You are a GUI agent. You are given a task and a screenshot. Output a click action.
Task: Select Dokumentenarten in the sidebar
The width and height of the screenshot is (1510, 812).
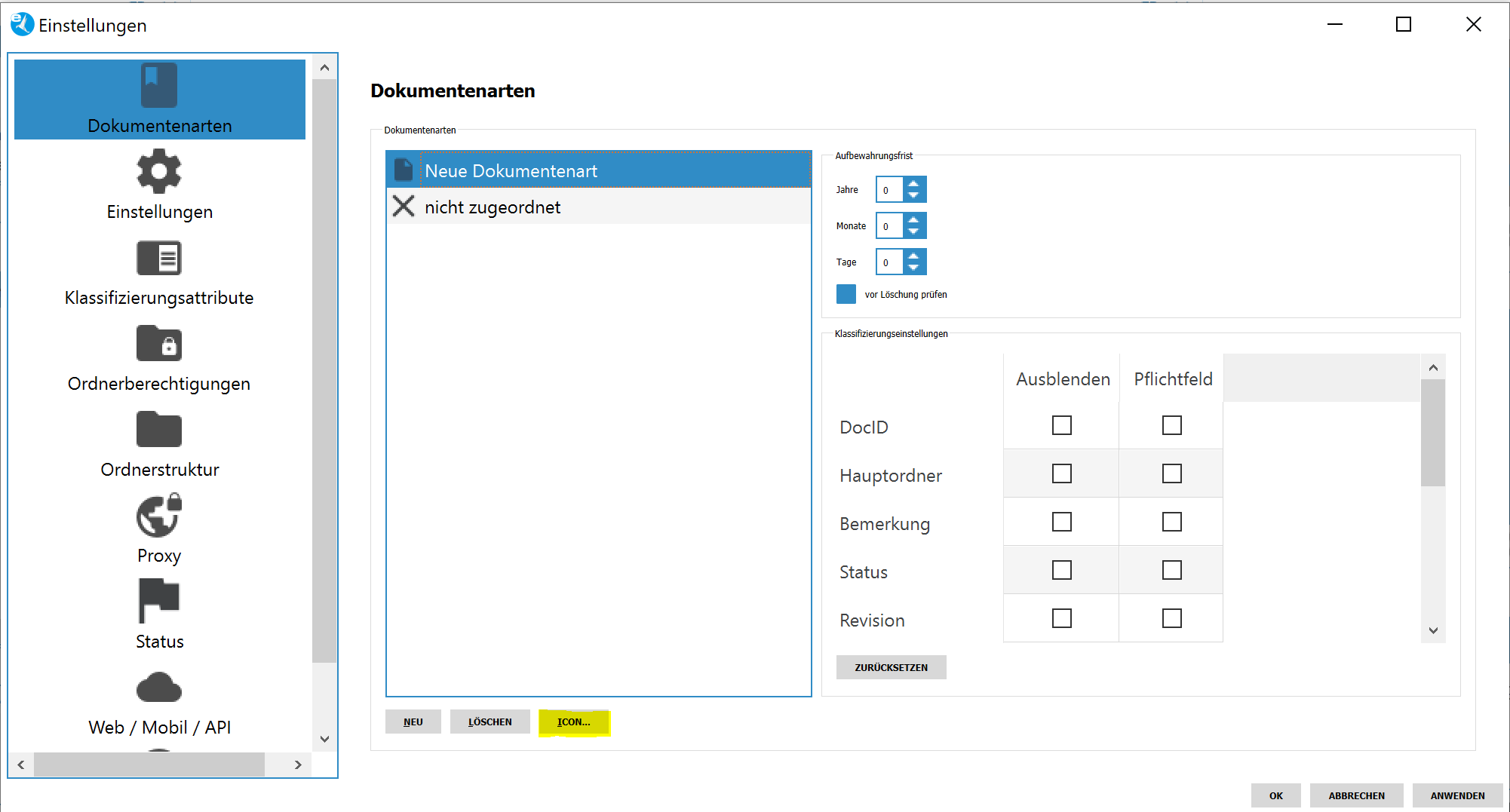tap(159, 100)
